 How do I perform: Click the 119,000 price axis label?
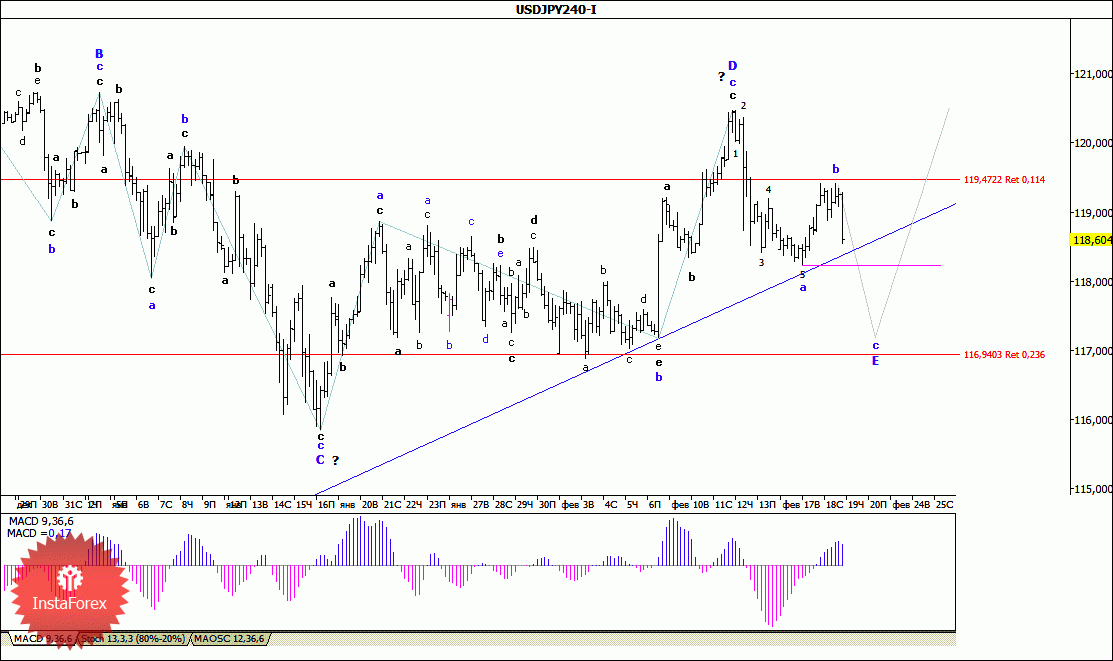click(x=1092, y=212)
